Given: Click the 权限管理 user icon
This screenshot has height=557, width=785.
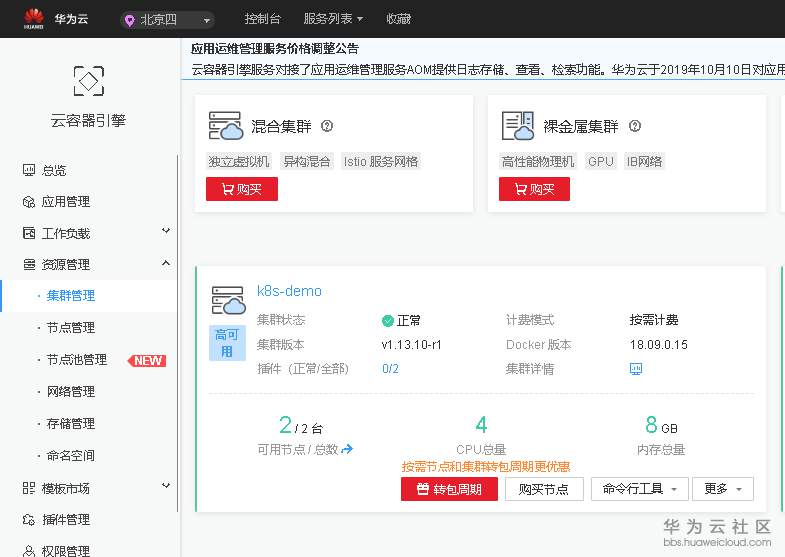Looking at the screenshot, I should [29, 551].
